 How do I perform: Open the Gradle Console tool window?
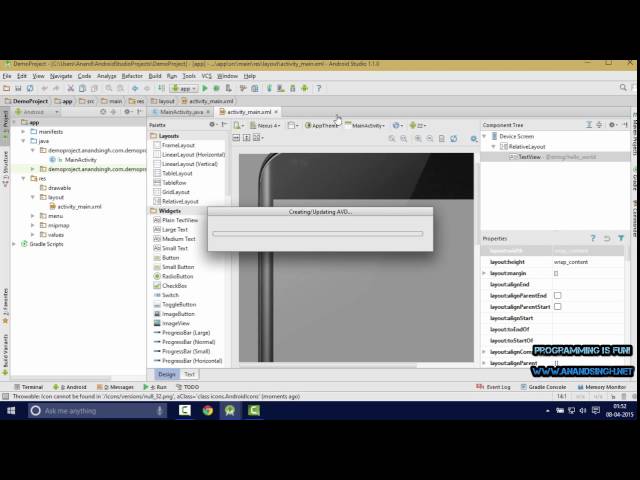(x=543, y=387)
